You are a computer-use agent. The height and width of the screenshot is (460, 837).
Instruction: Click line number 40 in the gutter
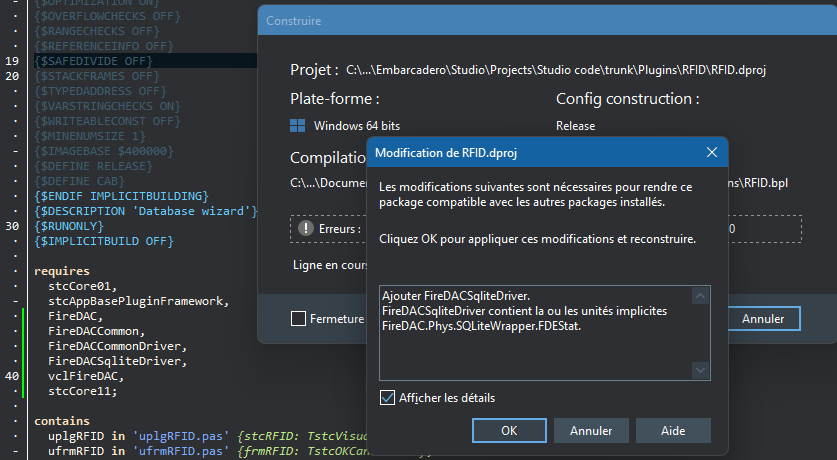click(x=12, y=376)
